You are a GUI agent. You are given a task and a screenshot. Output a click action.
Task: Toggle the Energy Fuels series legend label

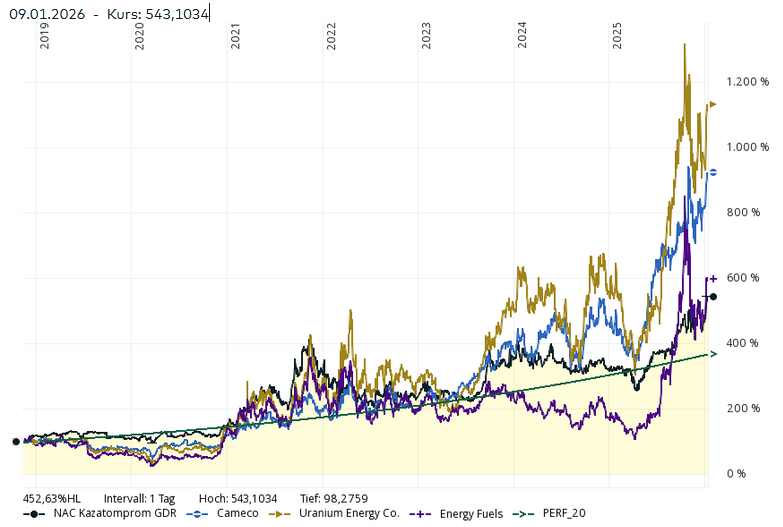click(x=471, y=513)
